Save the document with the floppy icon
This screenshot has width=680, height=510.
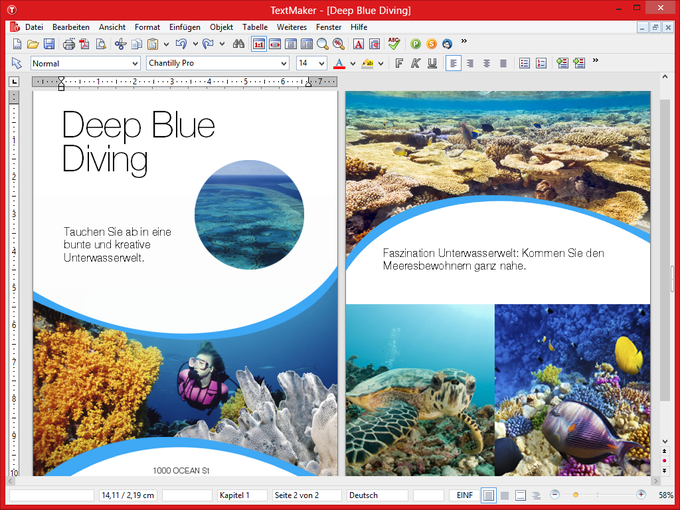[x=49, y=44]
